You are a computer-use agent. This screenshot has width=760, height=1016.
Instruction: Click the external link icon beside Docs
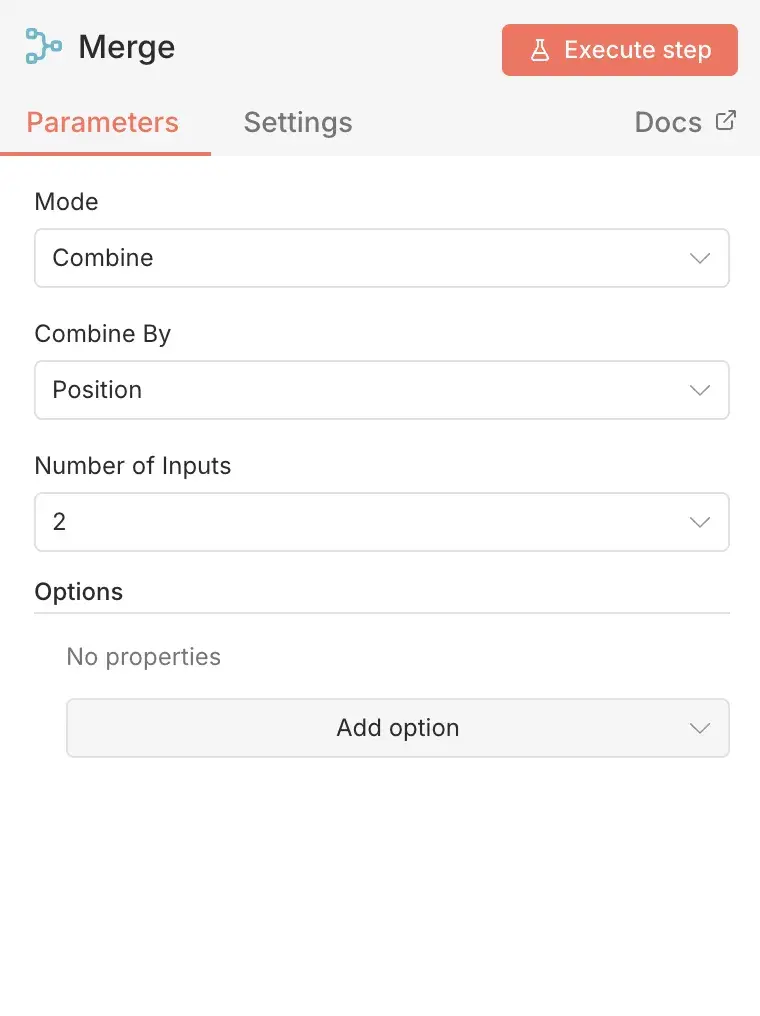click(725, 120)
